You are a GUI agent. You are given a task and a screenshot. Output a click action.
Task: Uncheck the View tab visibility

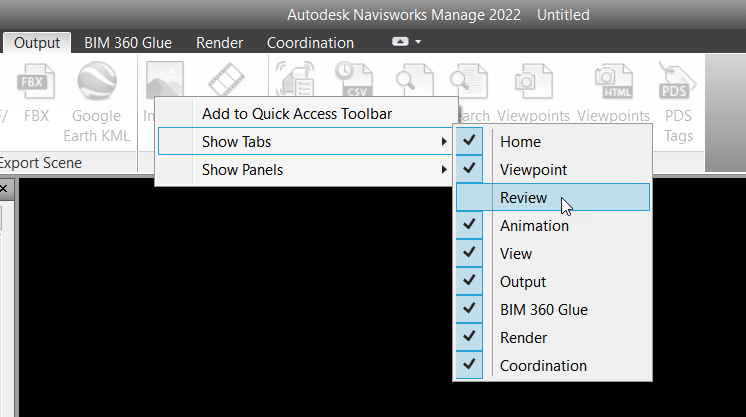click(553, 253)
